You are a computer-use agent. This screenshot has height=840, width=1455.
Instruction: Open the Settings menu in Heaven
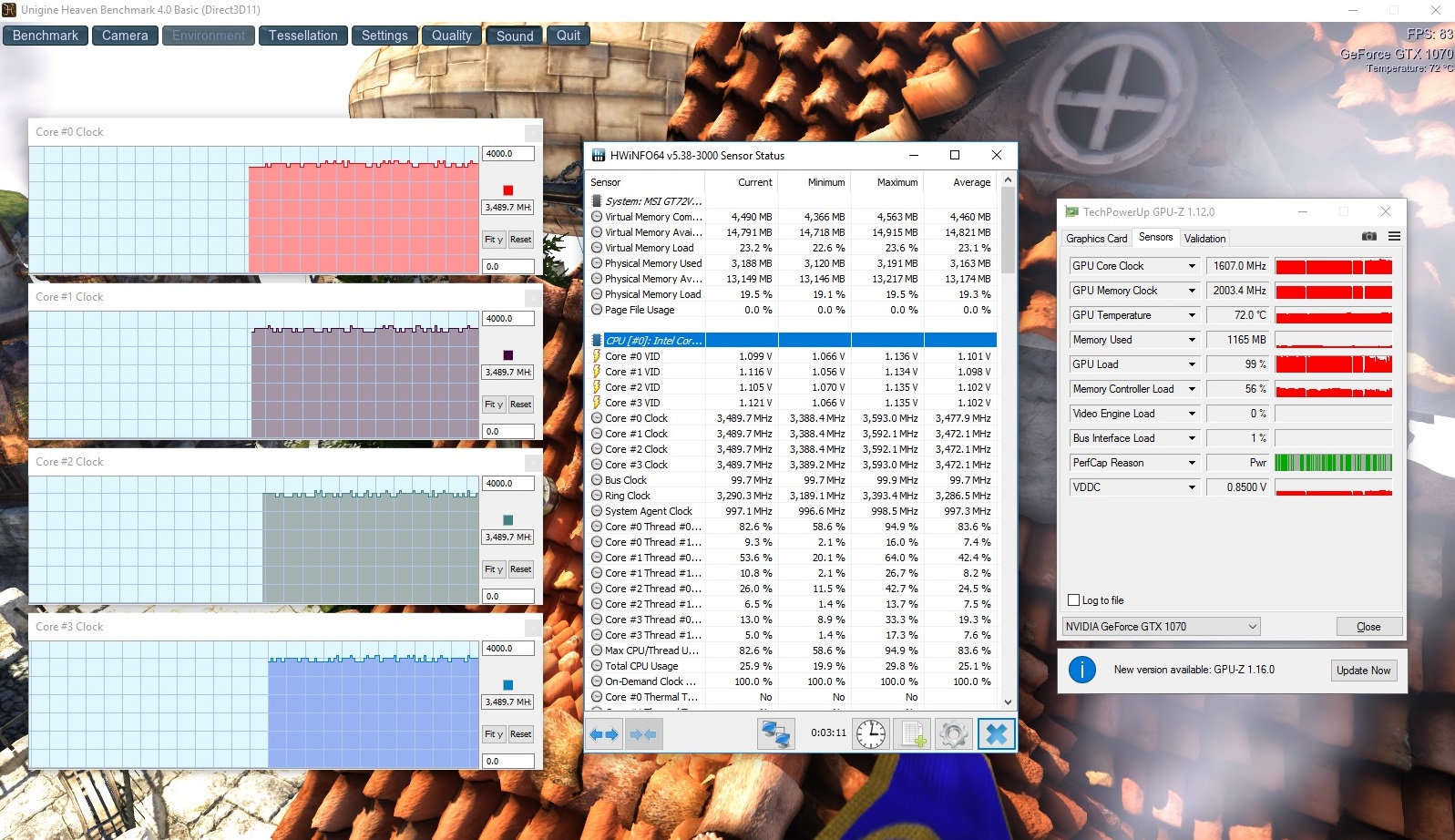384,36
